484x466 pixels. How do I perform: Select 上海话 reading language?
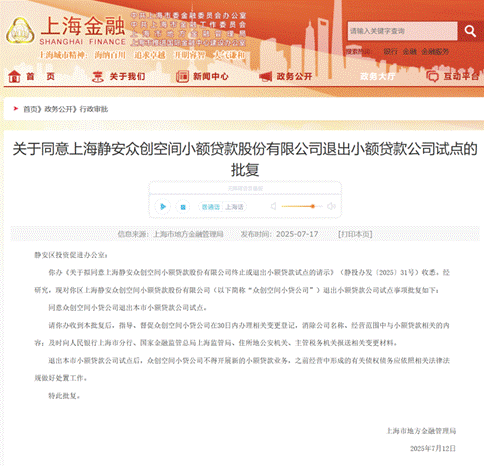(234, 207)
